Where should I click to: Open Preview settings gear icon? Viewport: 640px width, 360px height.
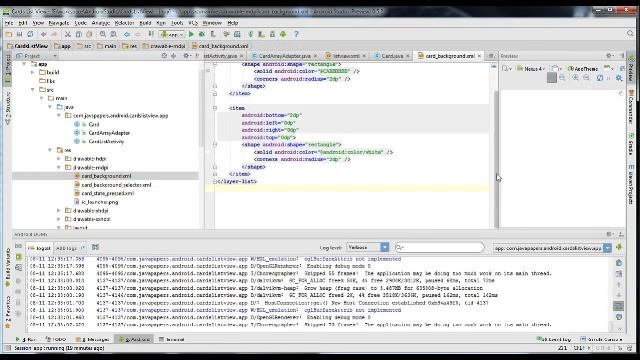[x=609, y=56]
